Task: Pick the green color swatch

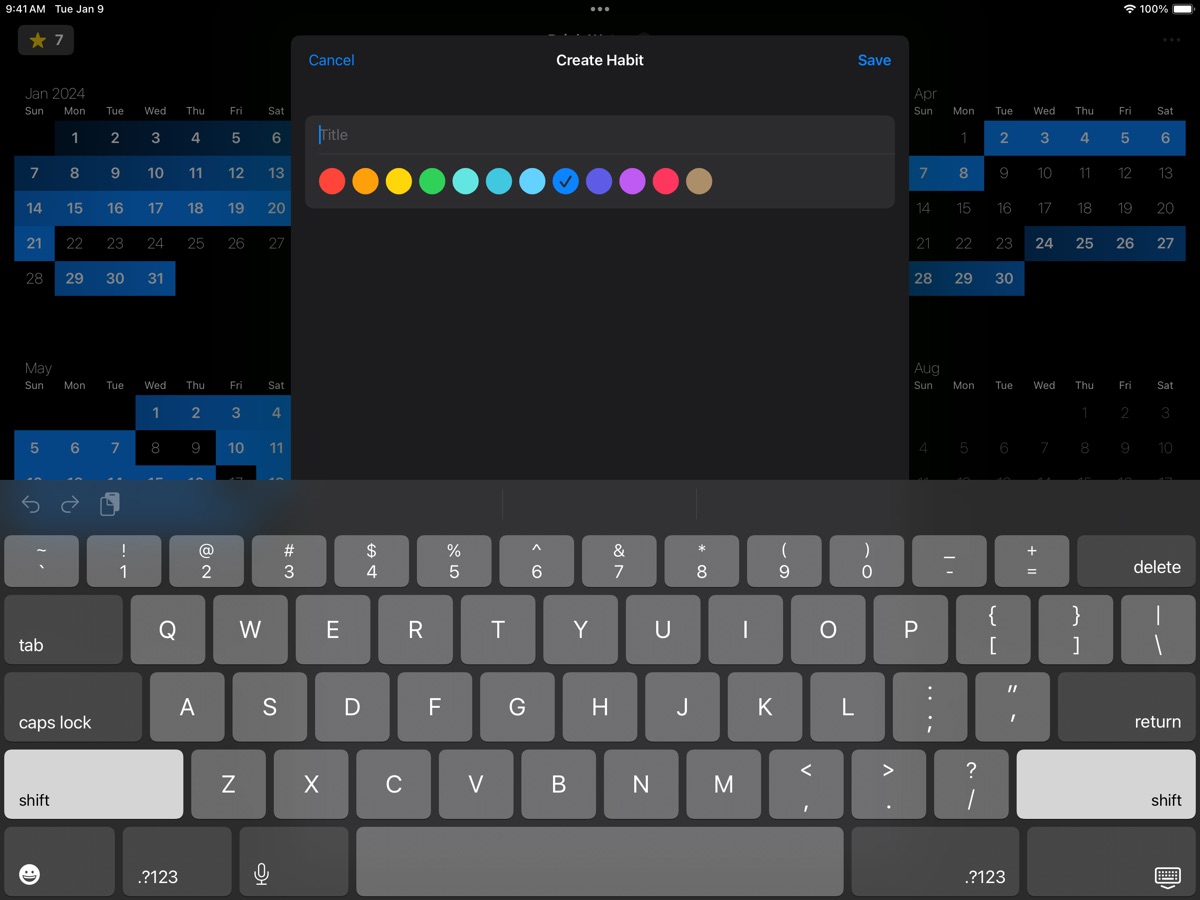Action: tap(432, 181)
